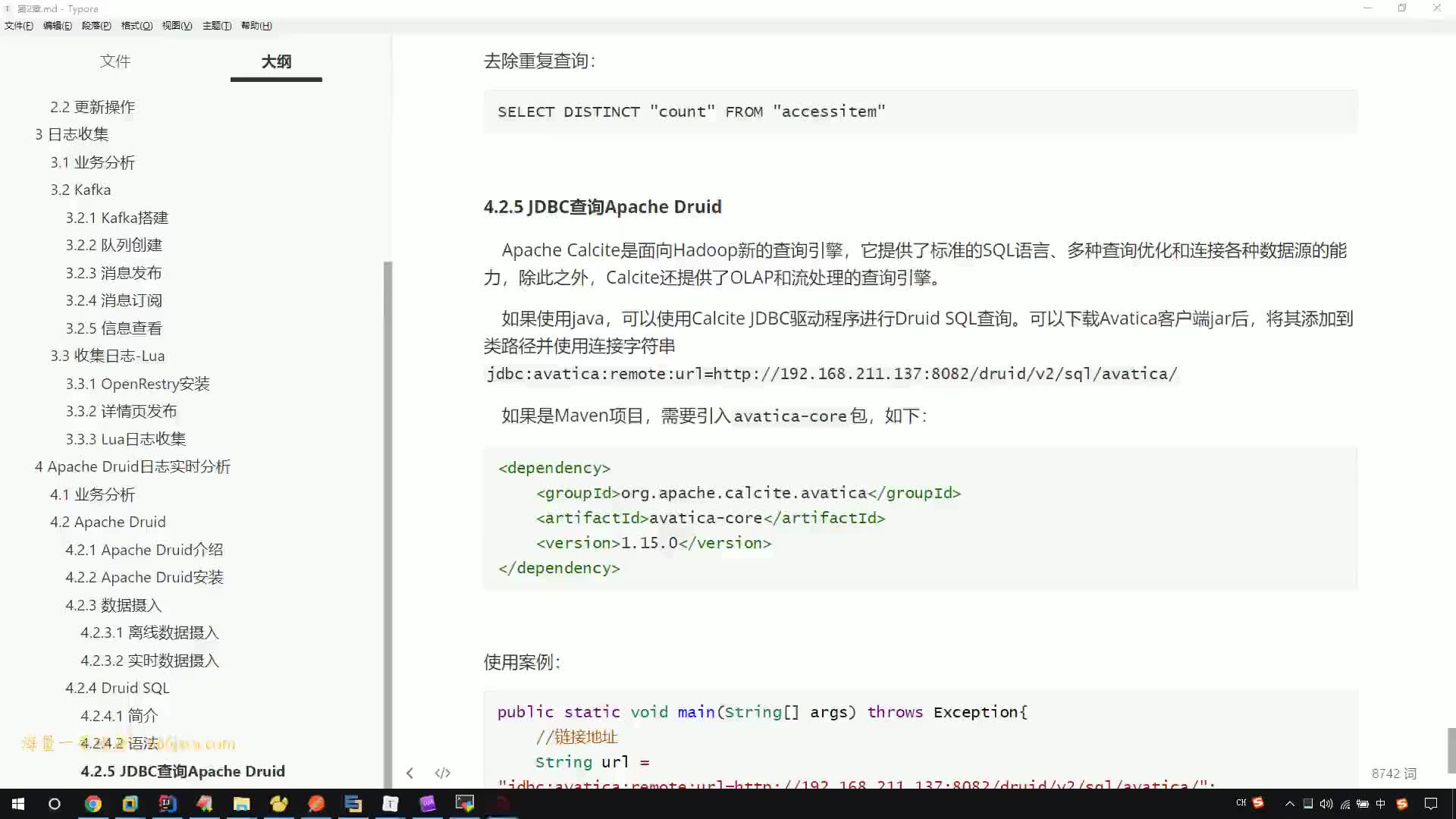The height and width of the screenshot is (819, 1456).
Task: Select outline item 3.3 收集日志-Lua
Action: pos(108,356)
